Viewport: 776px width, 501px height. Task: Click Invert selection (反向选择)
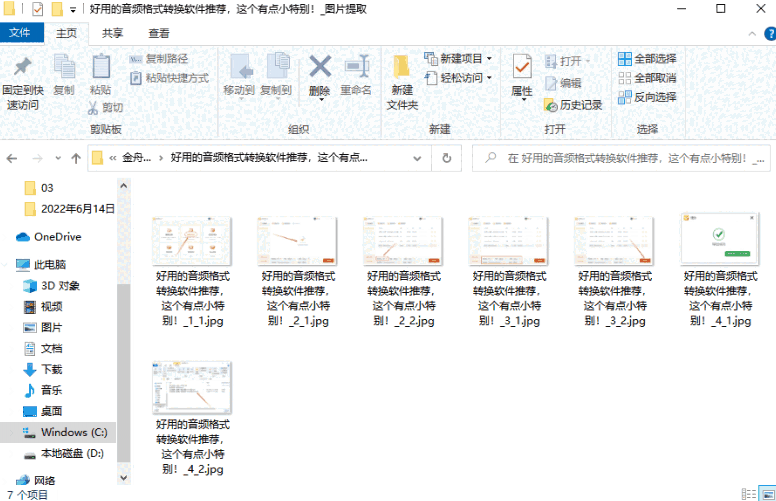pyautogui.click(x=647, y=97)
